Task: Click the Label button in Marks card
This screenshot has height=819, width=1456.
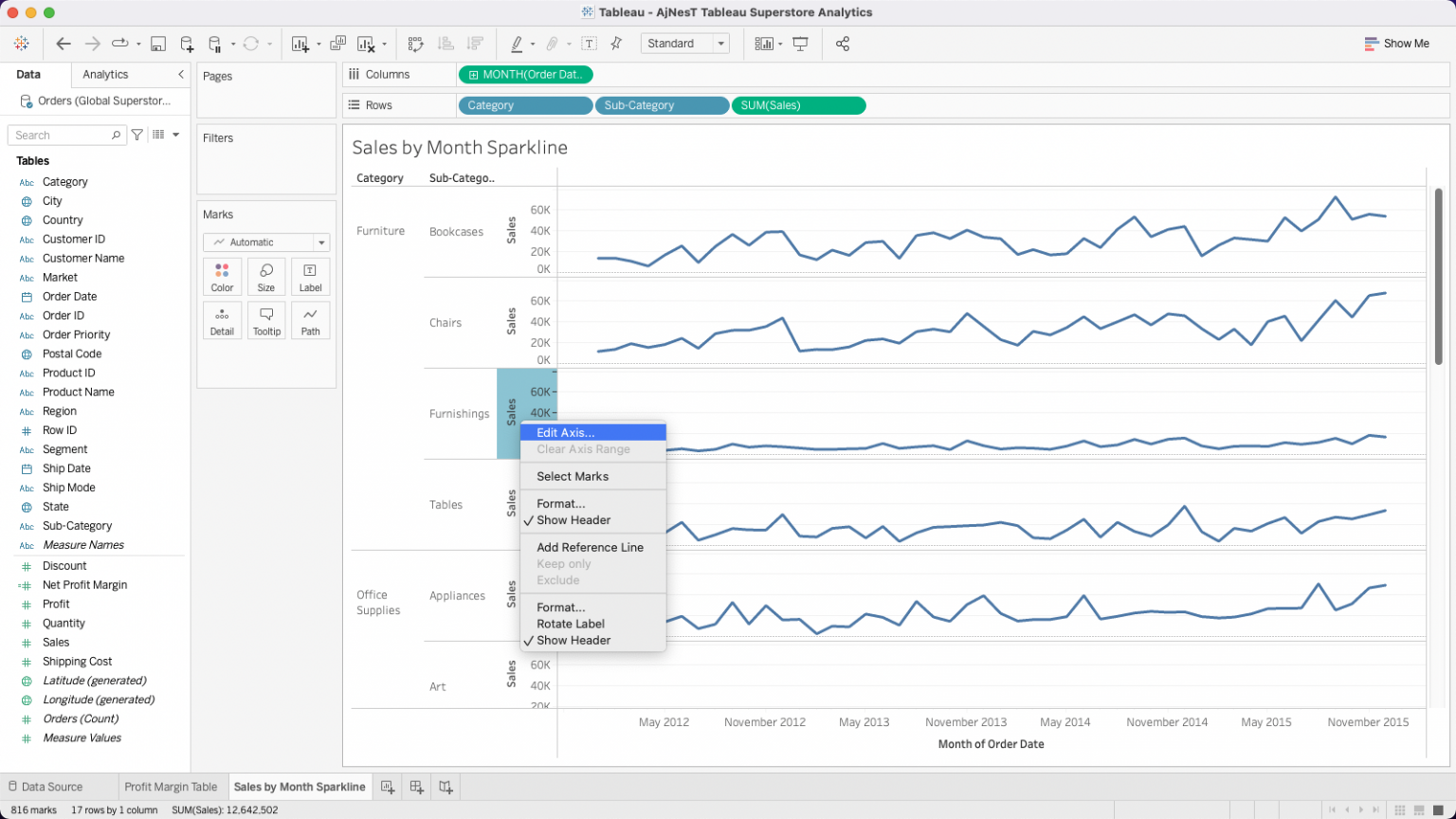Action: point(310,277)
